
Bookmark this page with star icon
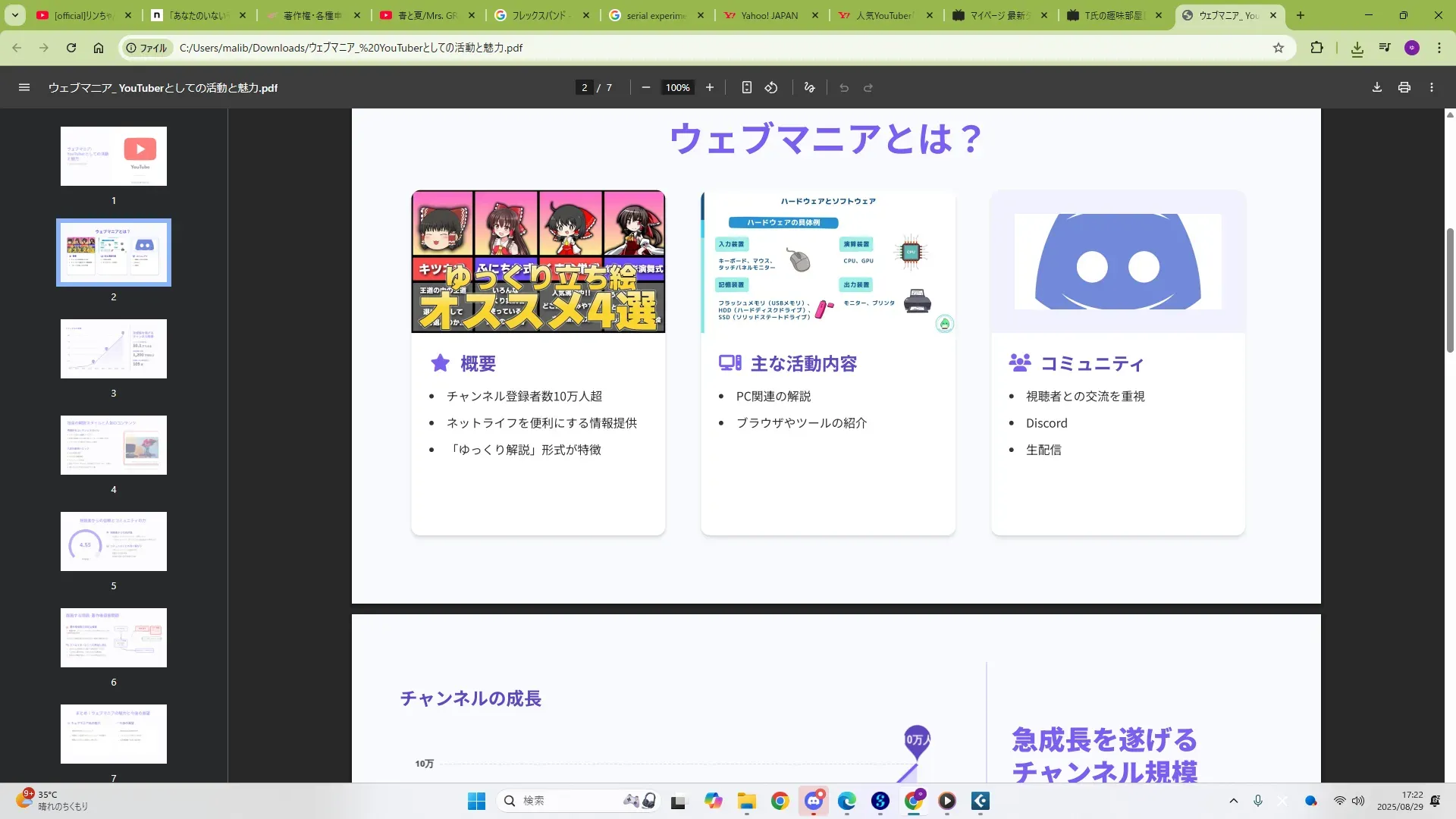tap(1279, 48)
